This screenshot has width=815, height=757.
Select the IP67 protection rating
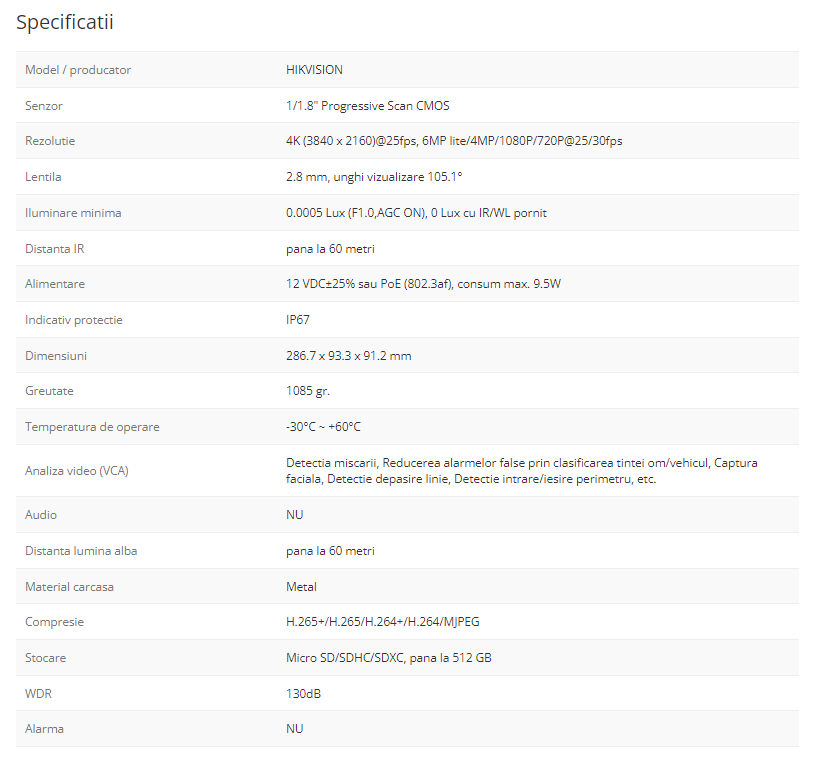coord(299,320)
